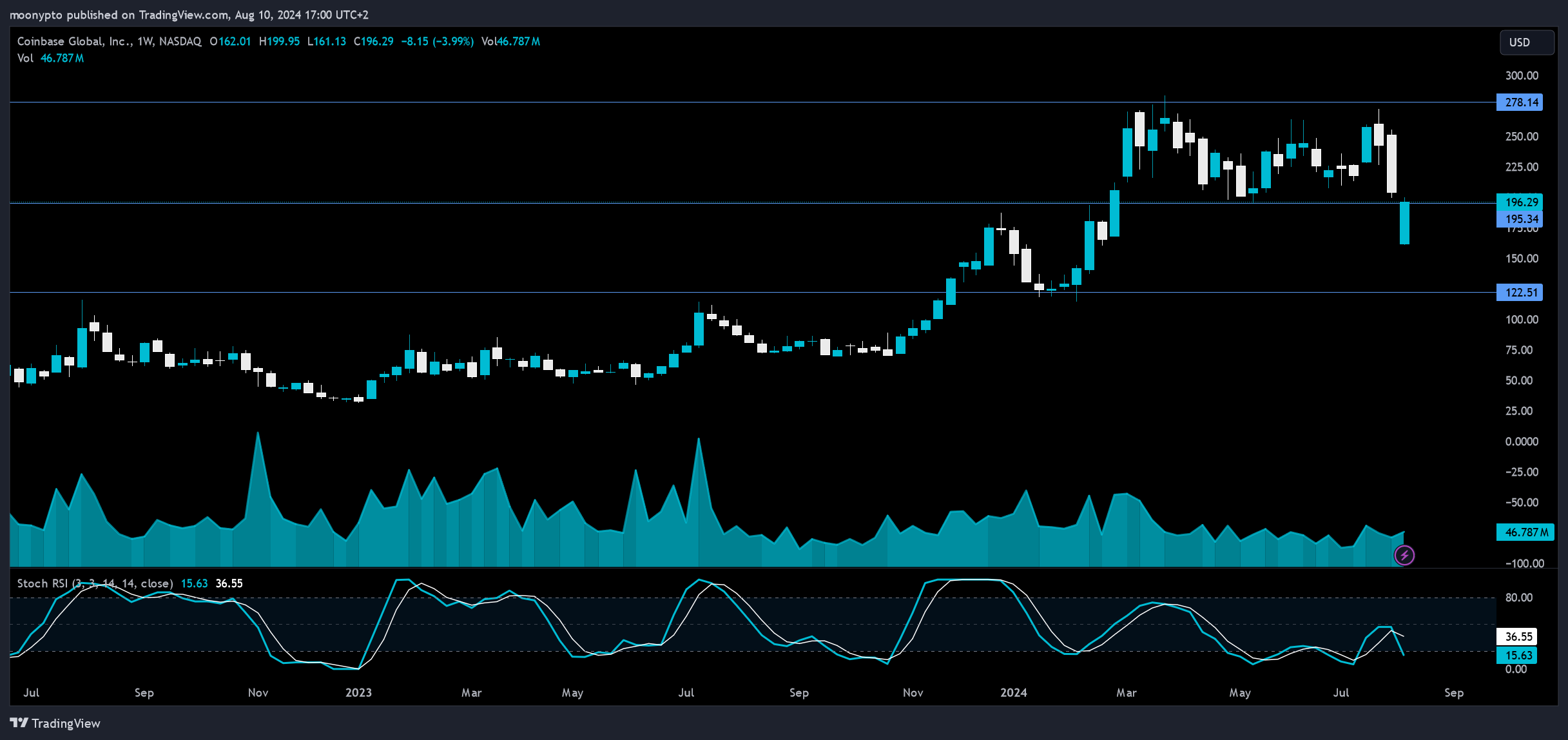The image size is (1568, 740).
Task: Click the close price value C196.29
Action: (x=373, y=41)
